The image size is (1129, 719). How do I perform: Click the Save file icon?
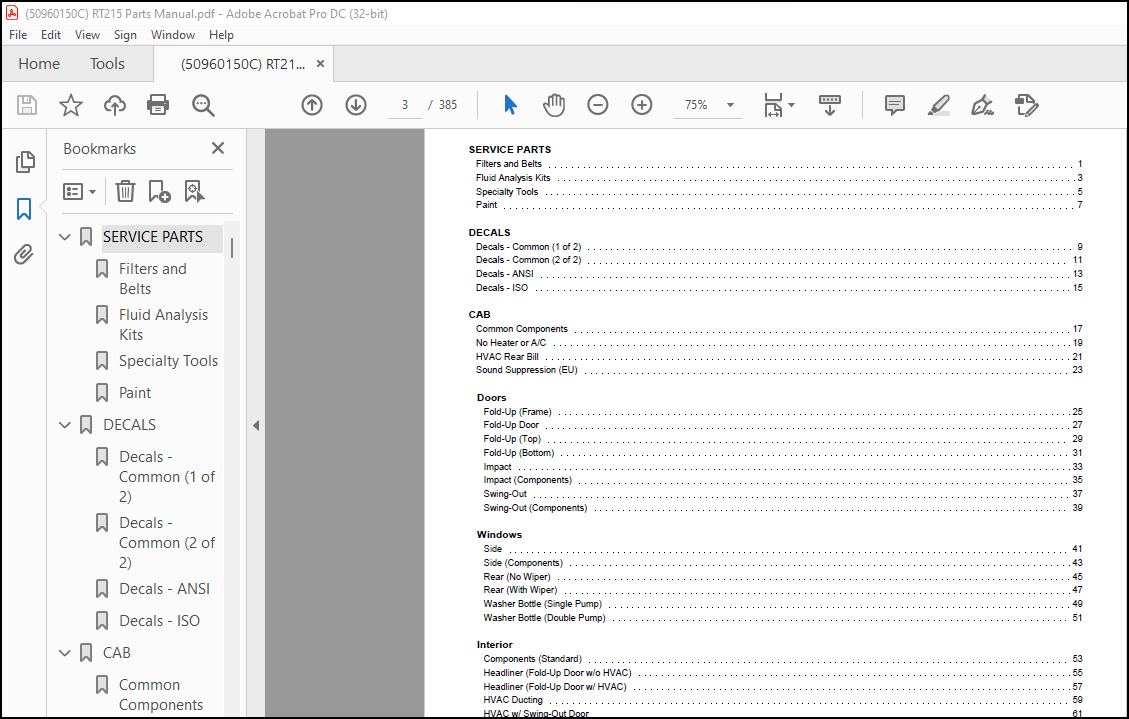(27, 105)
